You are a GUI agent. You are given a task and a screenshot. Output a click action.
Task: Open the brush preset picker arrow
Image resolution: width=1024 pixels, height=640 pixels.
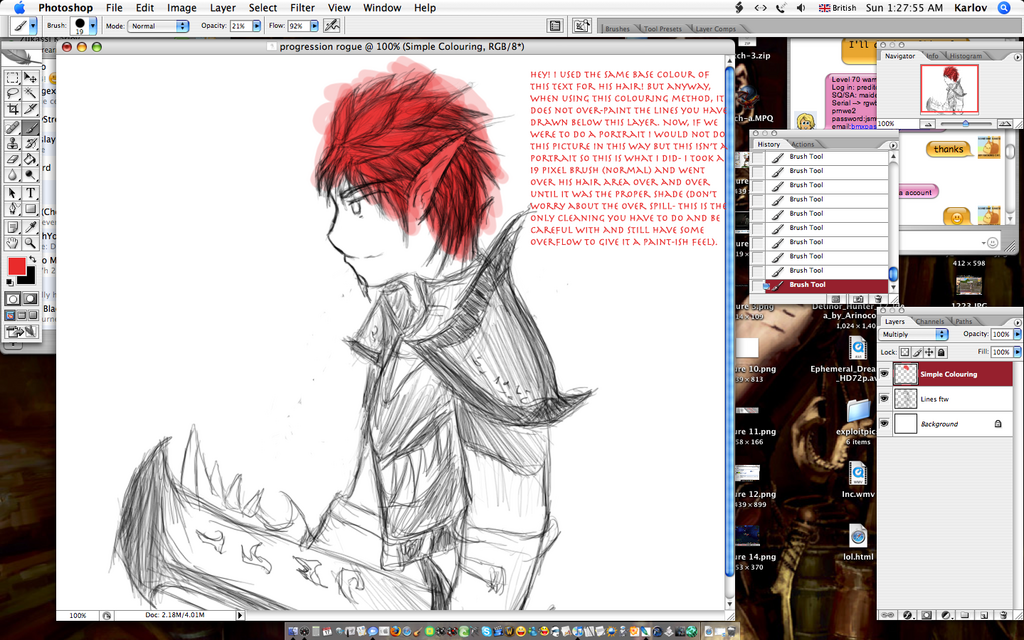click(93, 26)
